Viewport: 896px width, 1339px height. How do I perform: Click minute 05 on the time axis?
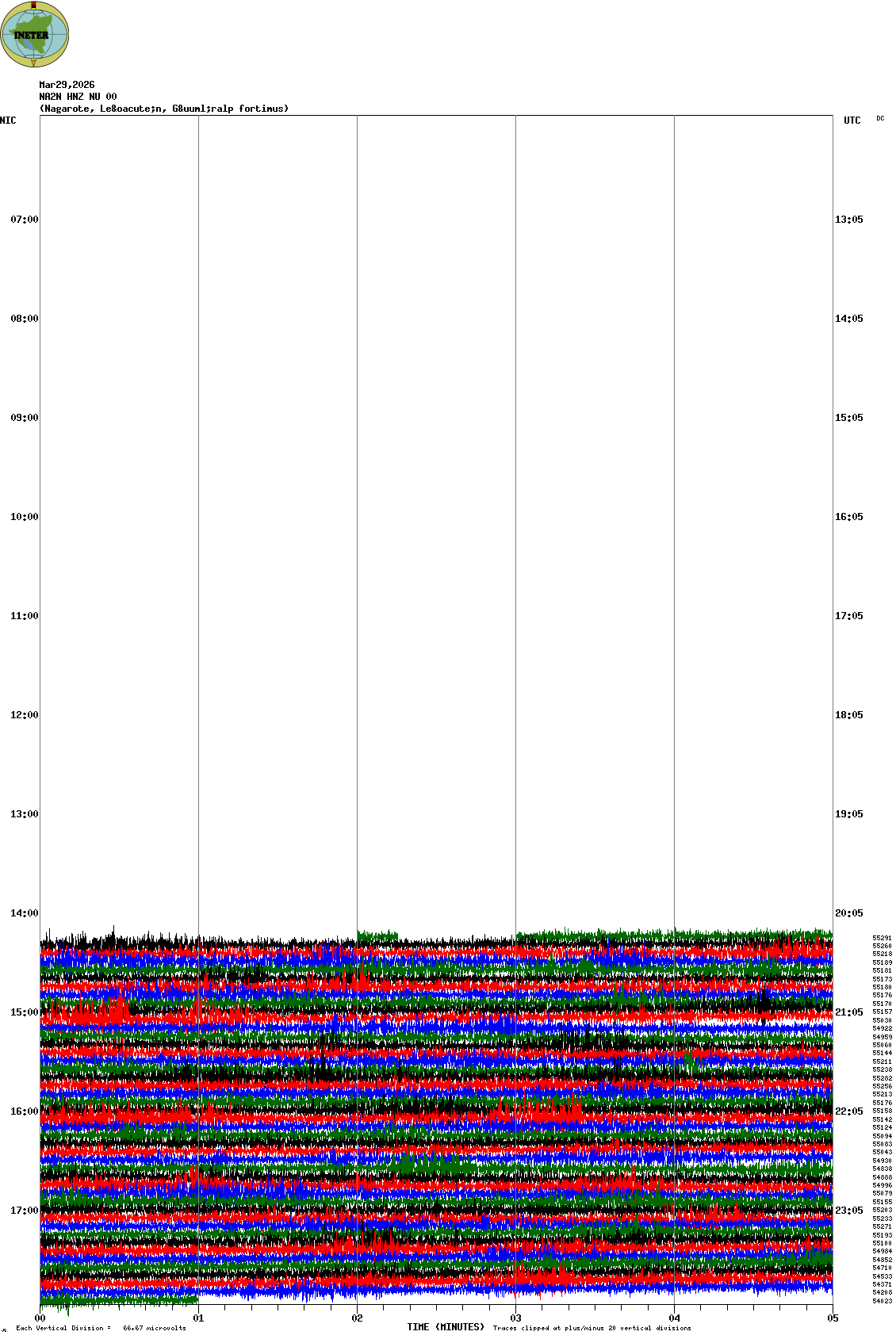[x=833, y=1318]
